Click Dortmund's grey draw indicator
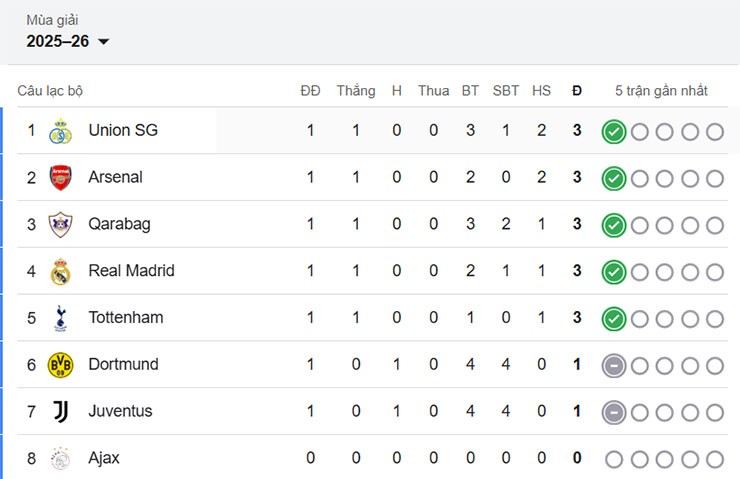 (x=614, y=365)
